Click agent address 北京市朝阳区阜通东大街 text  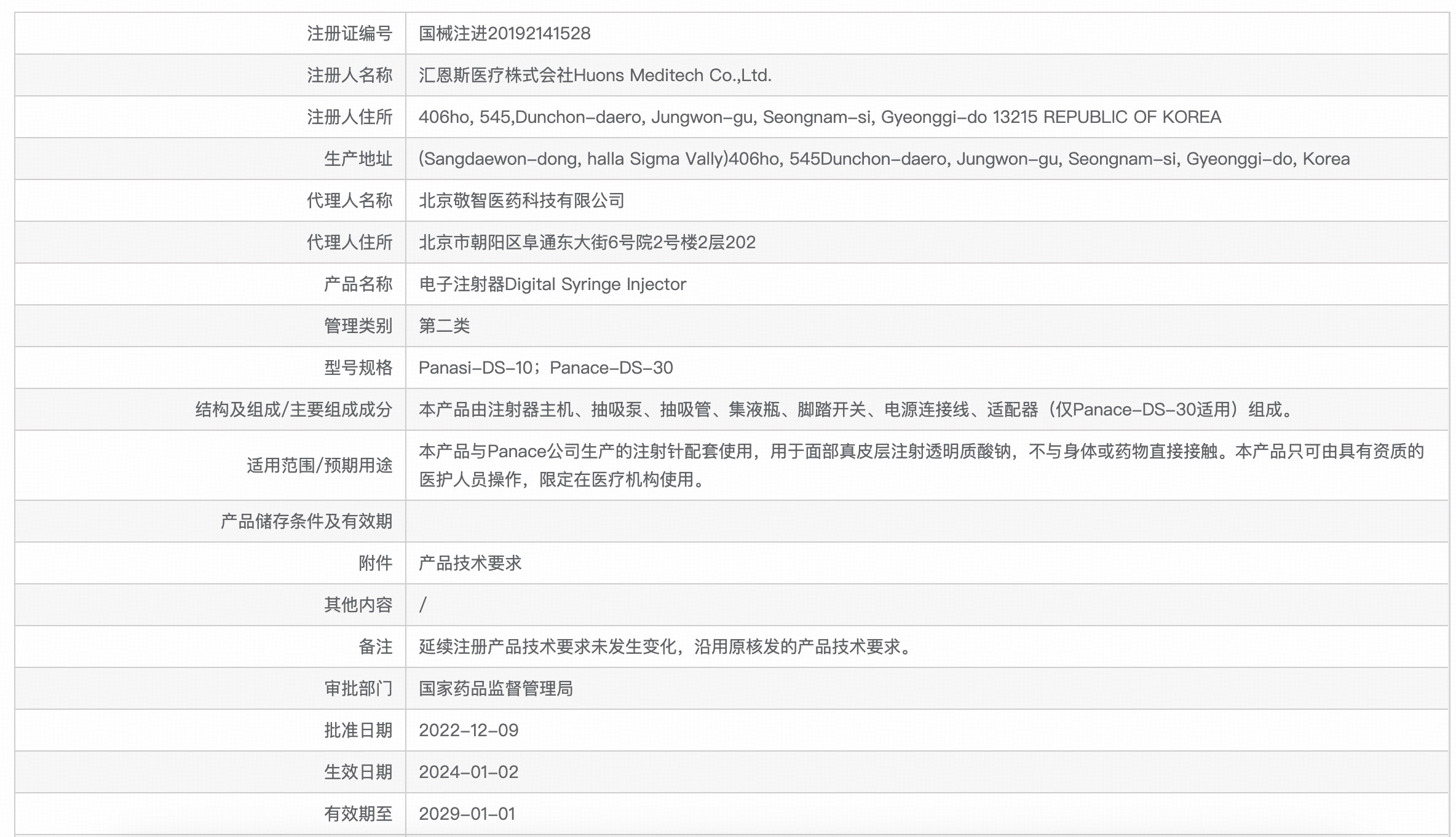[587, 242]
